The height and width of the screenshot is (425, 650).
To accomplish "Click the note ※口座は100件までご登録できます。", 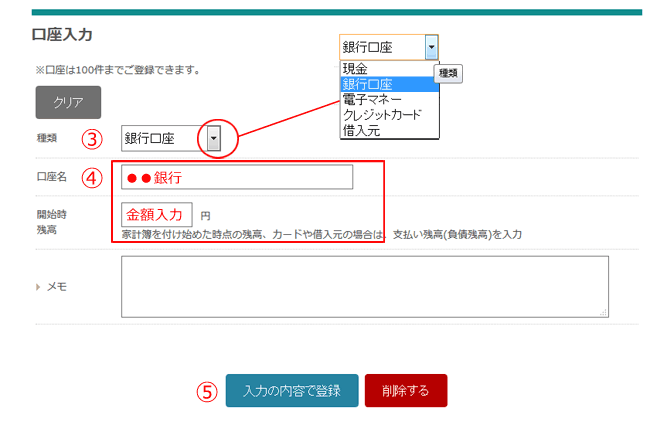I will click(x=118, y=70).
